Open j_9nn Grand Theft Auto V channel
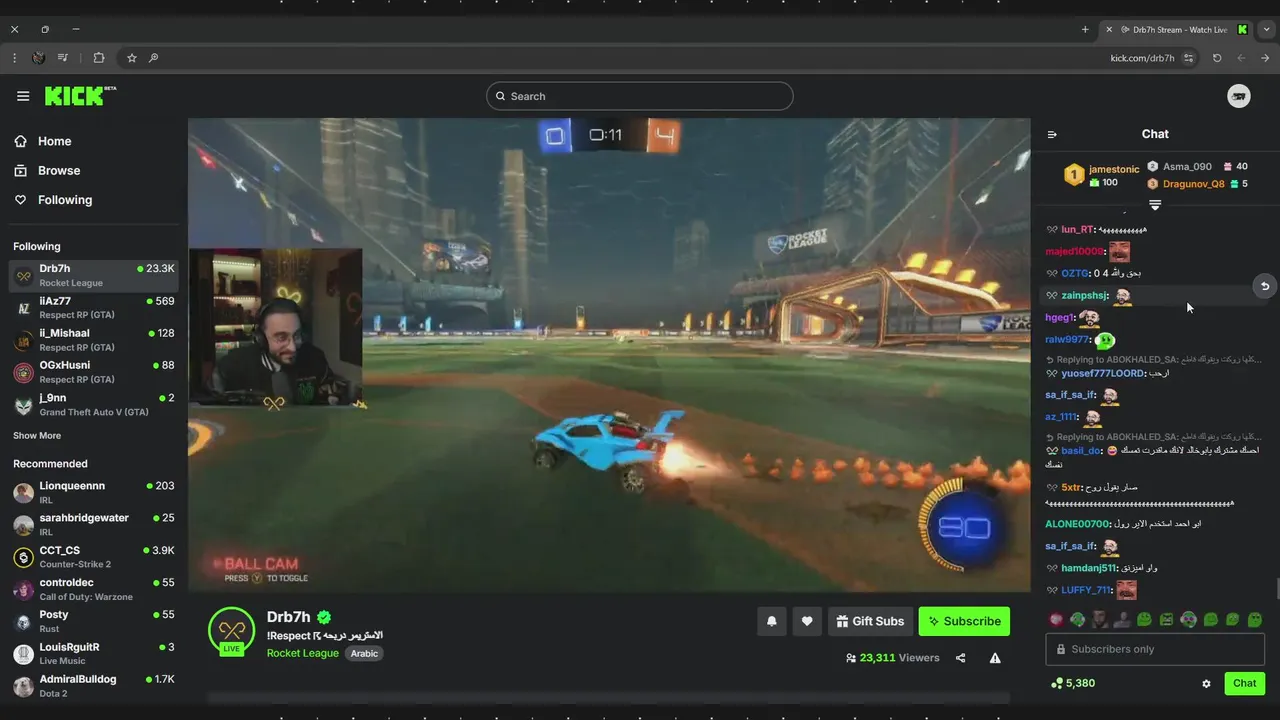This screenshot has width=1280, height=720. click(94, 405)
